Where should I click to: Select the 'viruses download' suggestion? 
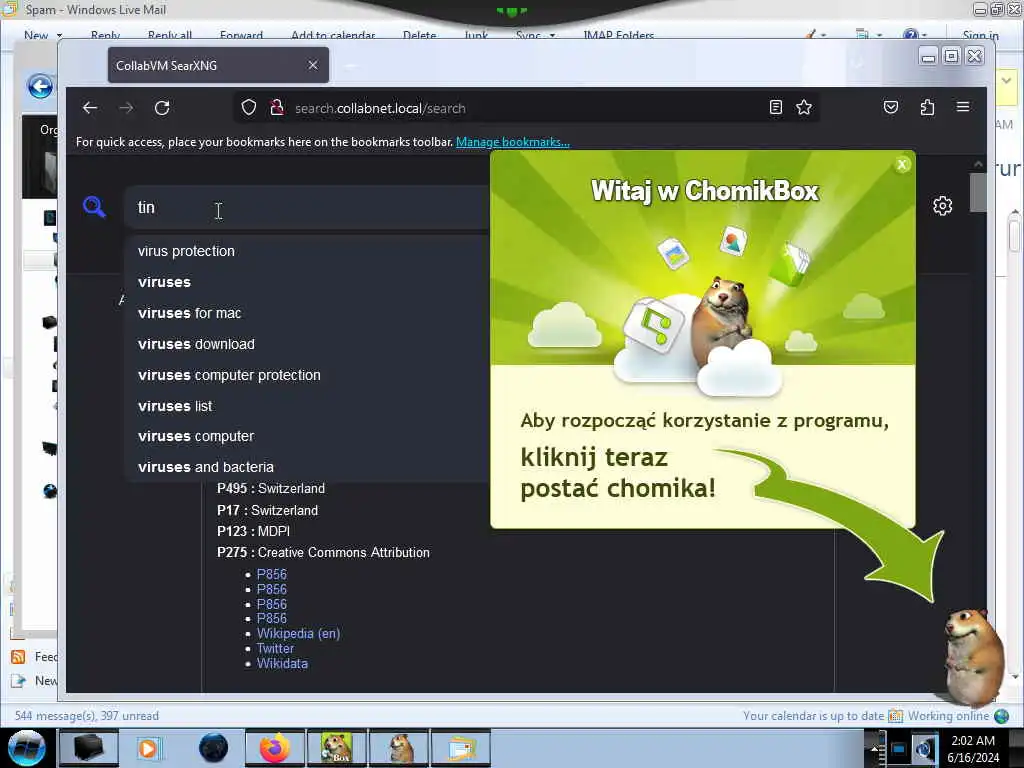point(197,344)
